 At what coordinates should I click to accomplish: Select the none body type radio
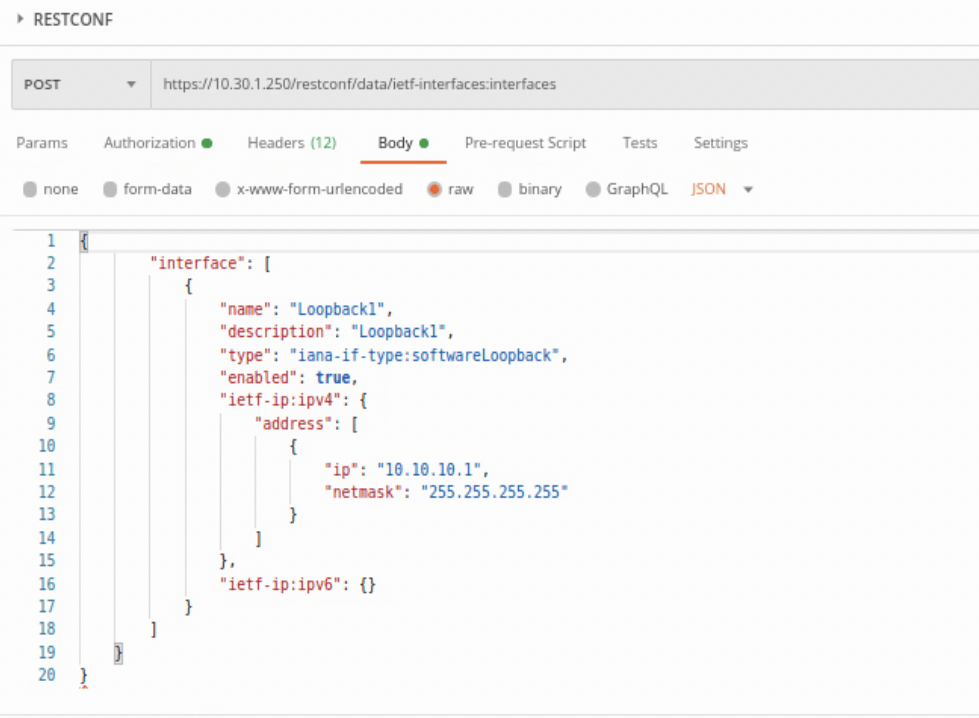coord(30,189)
